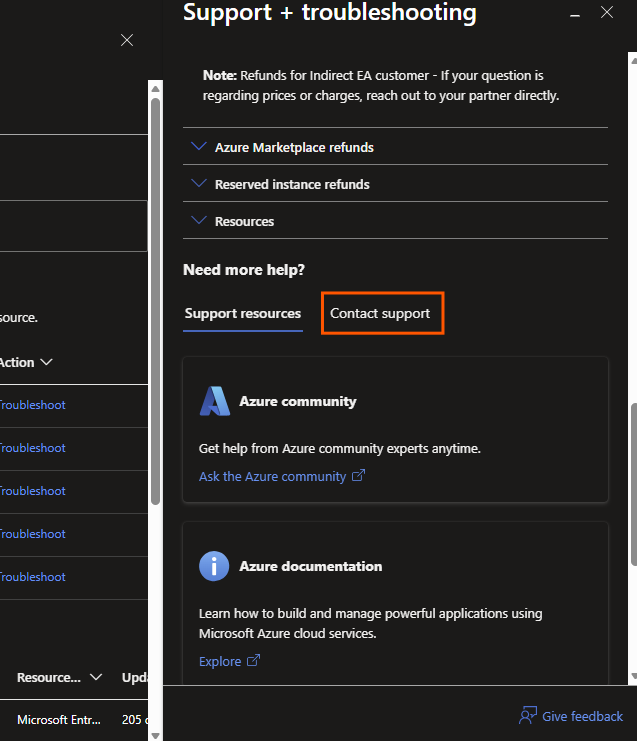The image size is (637, 741).
Task: Click the left pane scroll down arrow
Action: tap(155, 735)
